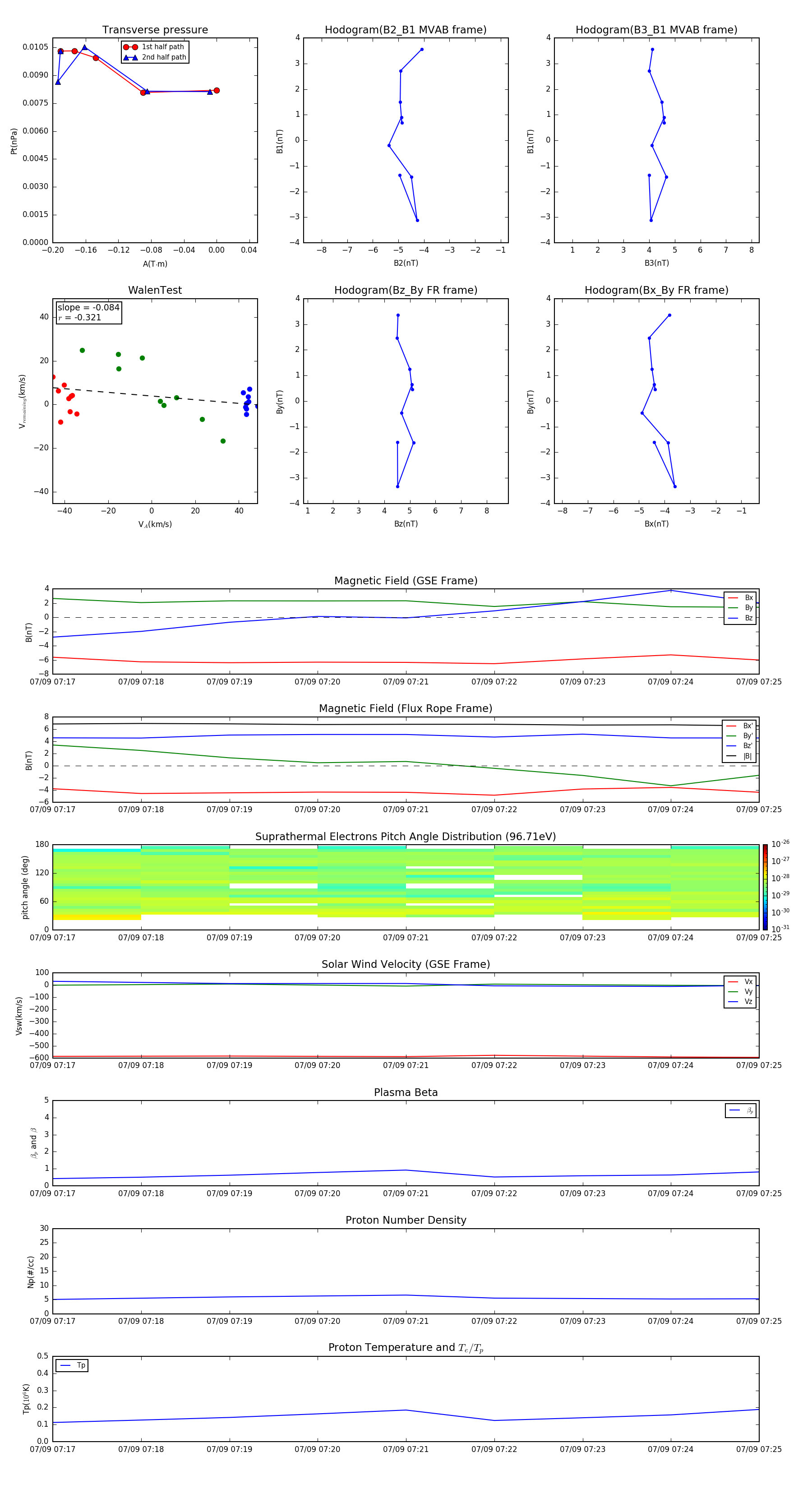
Task: Click the 'Np(#/cc)' y-axis label
Action: click(31, 1272)
